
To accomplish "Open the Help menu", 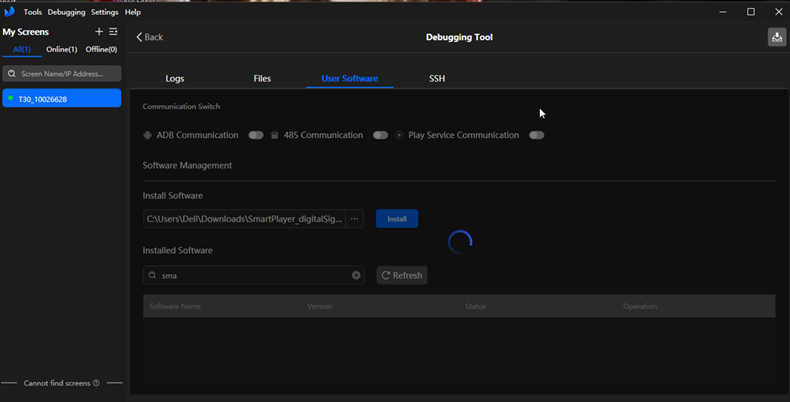I will pyautogui.click(x=133, y=12).
